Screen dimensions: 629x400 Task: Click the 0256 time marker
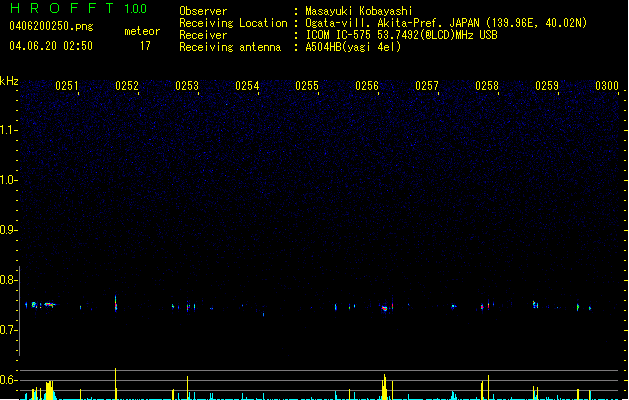[367, 86]
